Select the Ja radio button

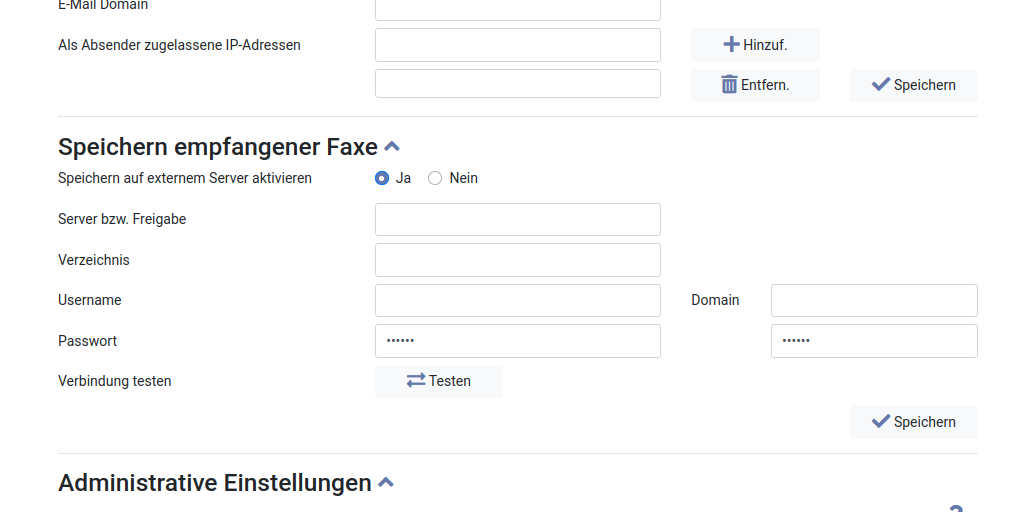click(x=382, y=178)
